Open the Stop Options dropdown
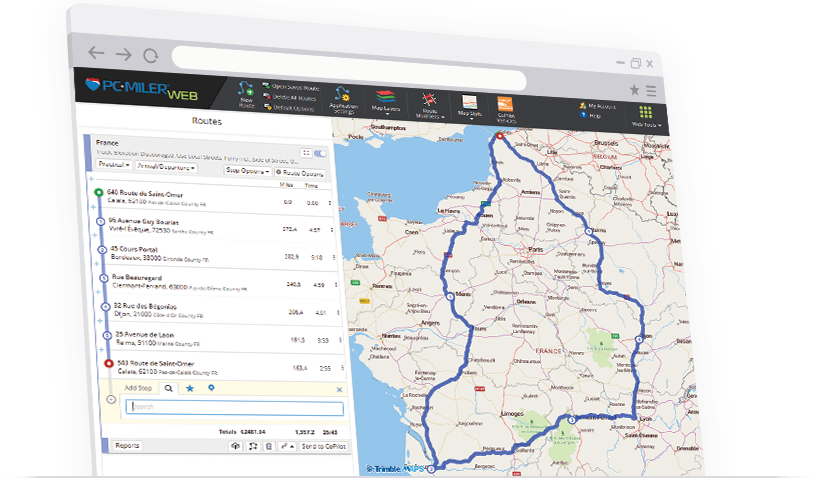The width and height of the screenshot is (823, 488). pyautogui.click(x=247, y=171)
